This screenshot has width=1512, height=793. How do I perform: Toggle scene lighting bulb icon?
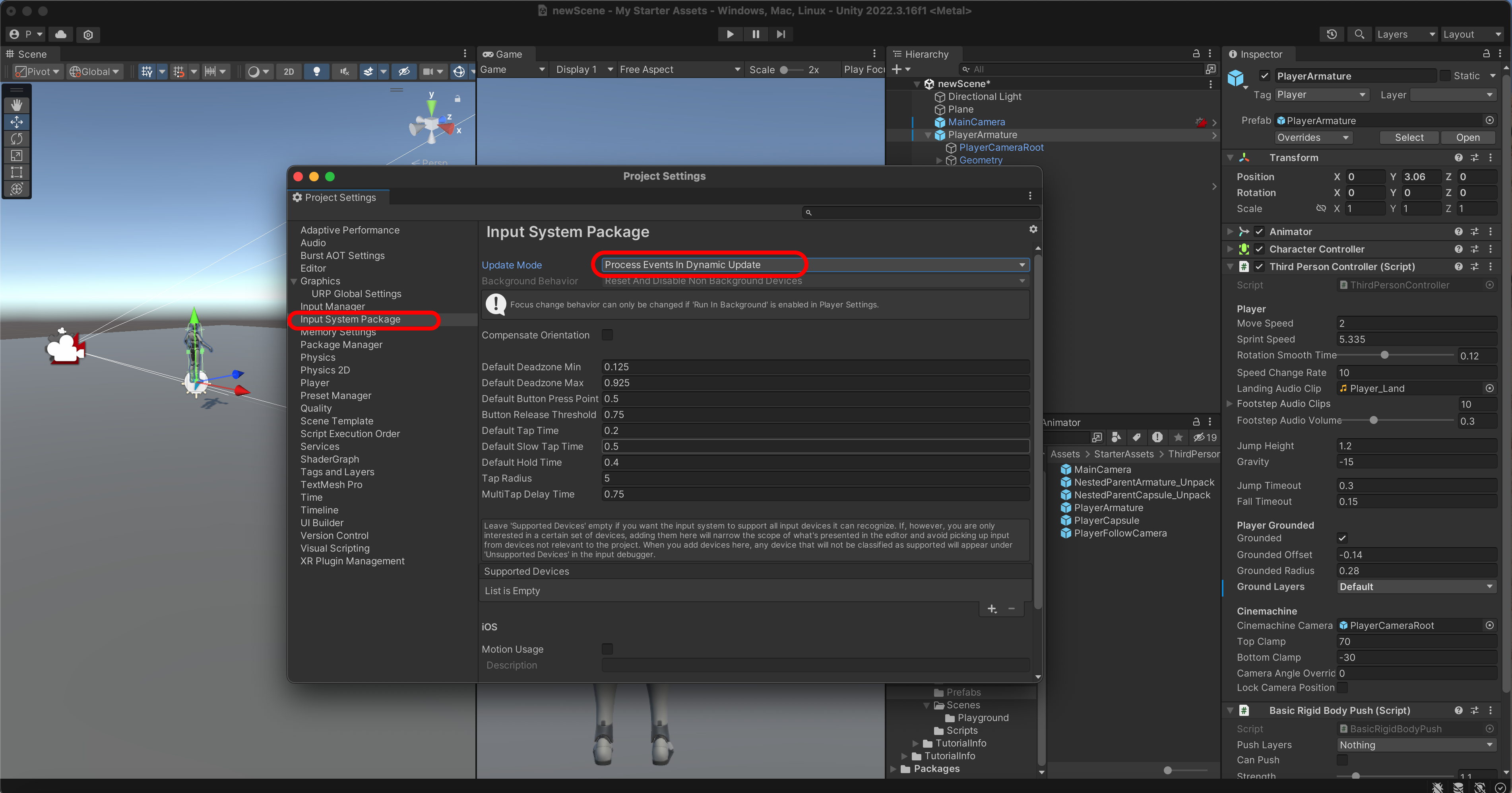pos(316,71)
